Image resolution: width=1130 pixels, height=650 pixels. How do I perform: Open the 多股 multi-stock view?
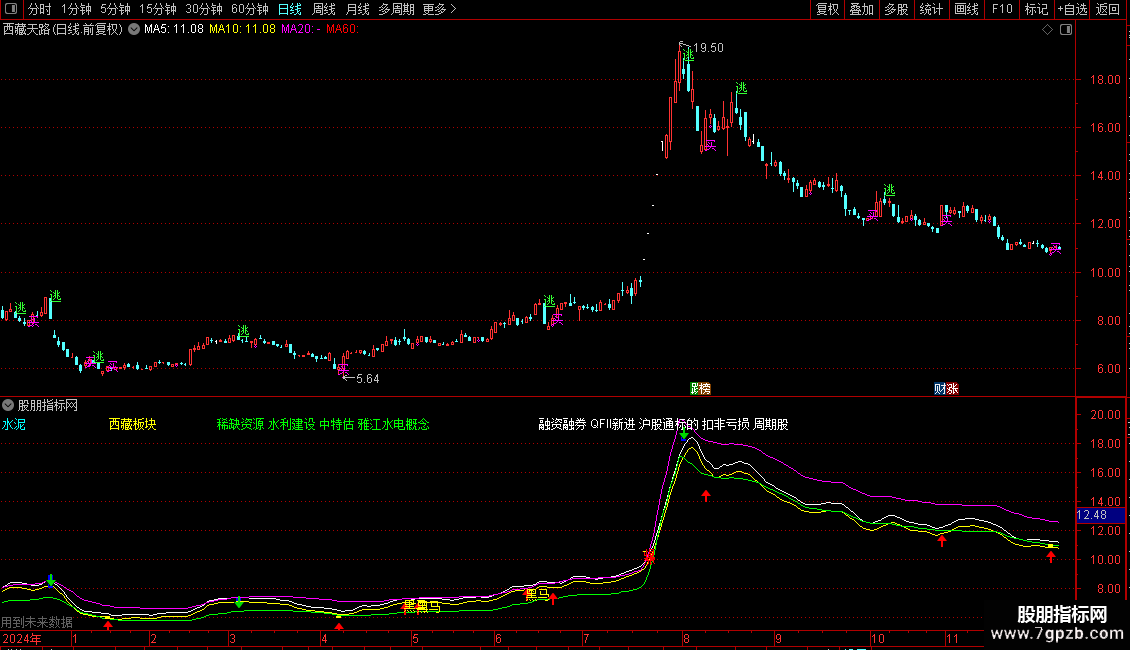click(x=896, y=9)
